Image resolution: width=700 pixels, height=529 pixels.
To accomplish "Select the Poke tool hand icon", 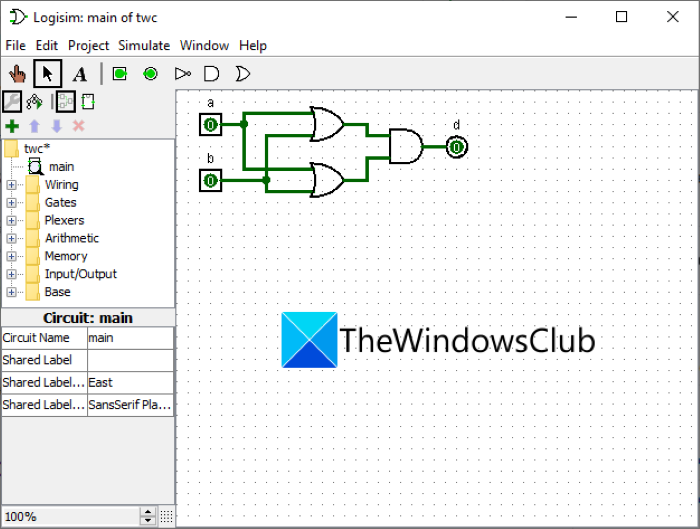I will click(x=17, y=74).
